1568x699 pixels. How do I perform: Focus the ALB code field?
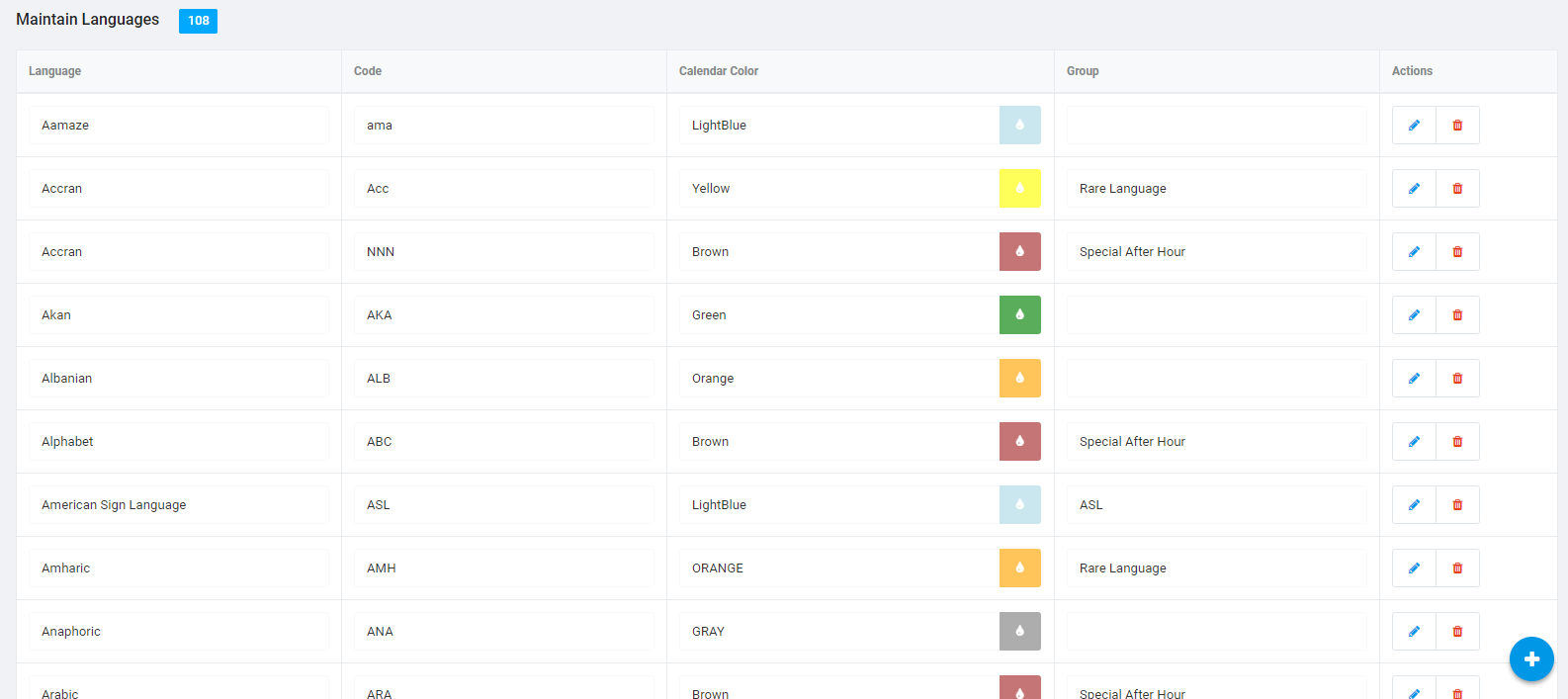point(504,379)
